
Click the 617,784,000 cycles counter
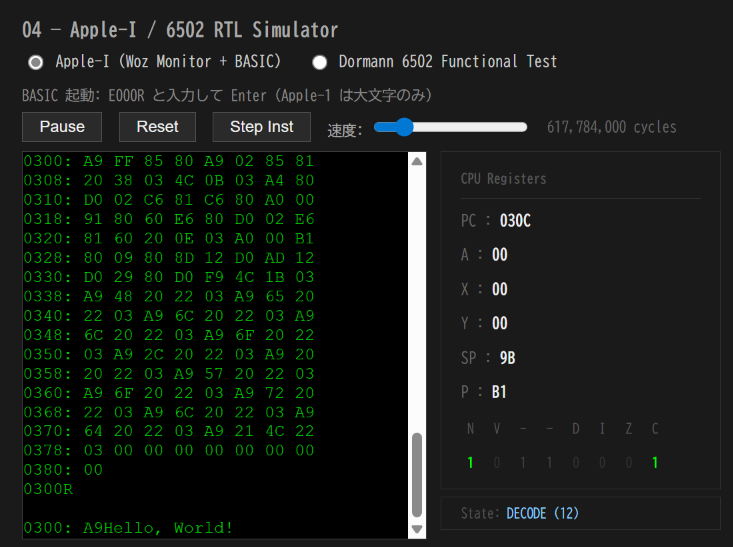coord(611,127)
